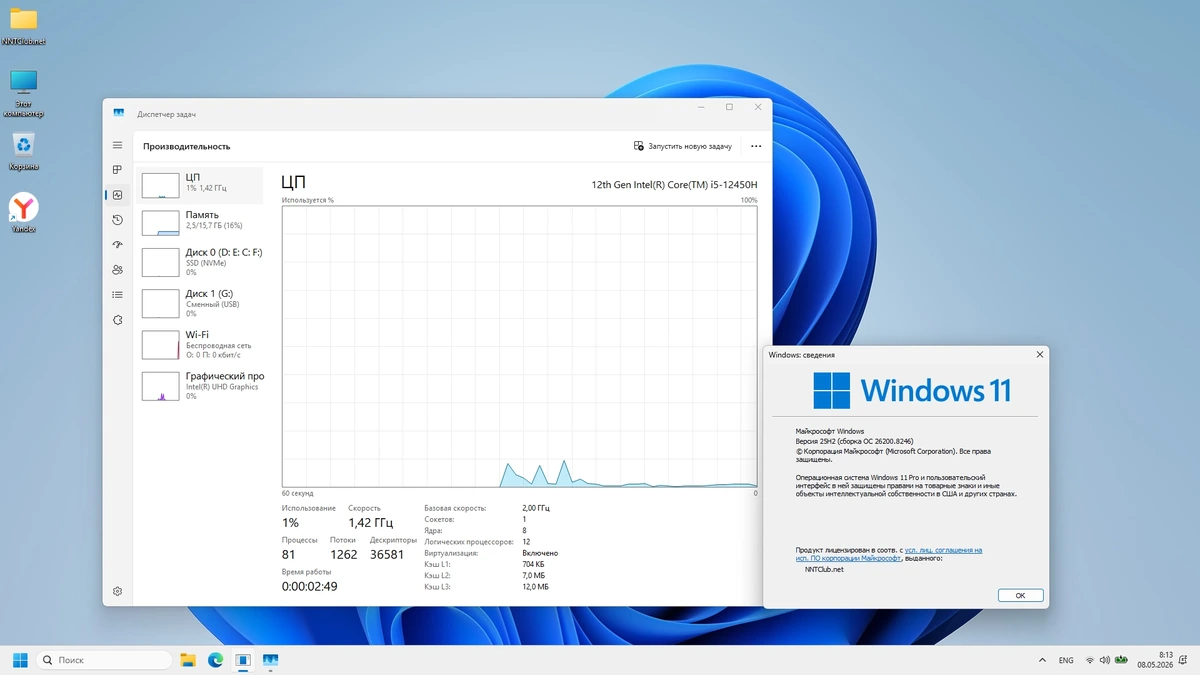The height and width of the screenshot is (675, 1200).
Task: Click the uptime value 0:00:02:49
Action: (x=309, y=587)
